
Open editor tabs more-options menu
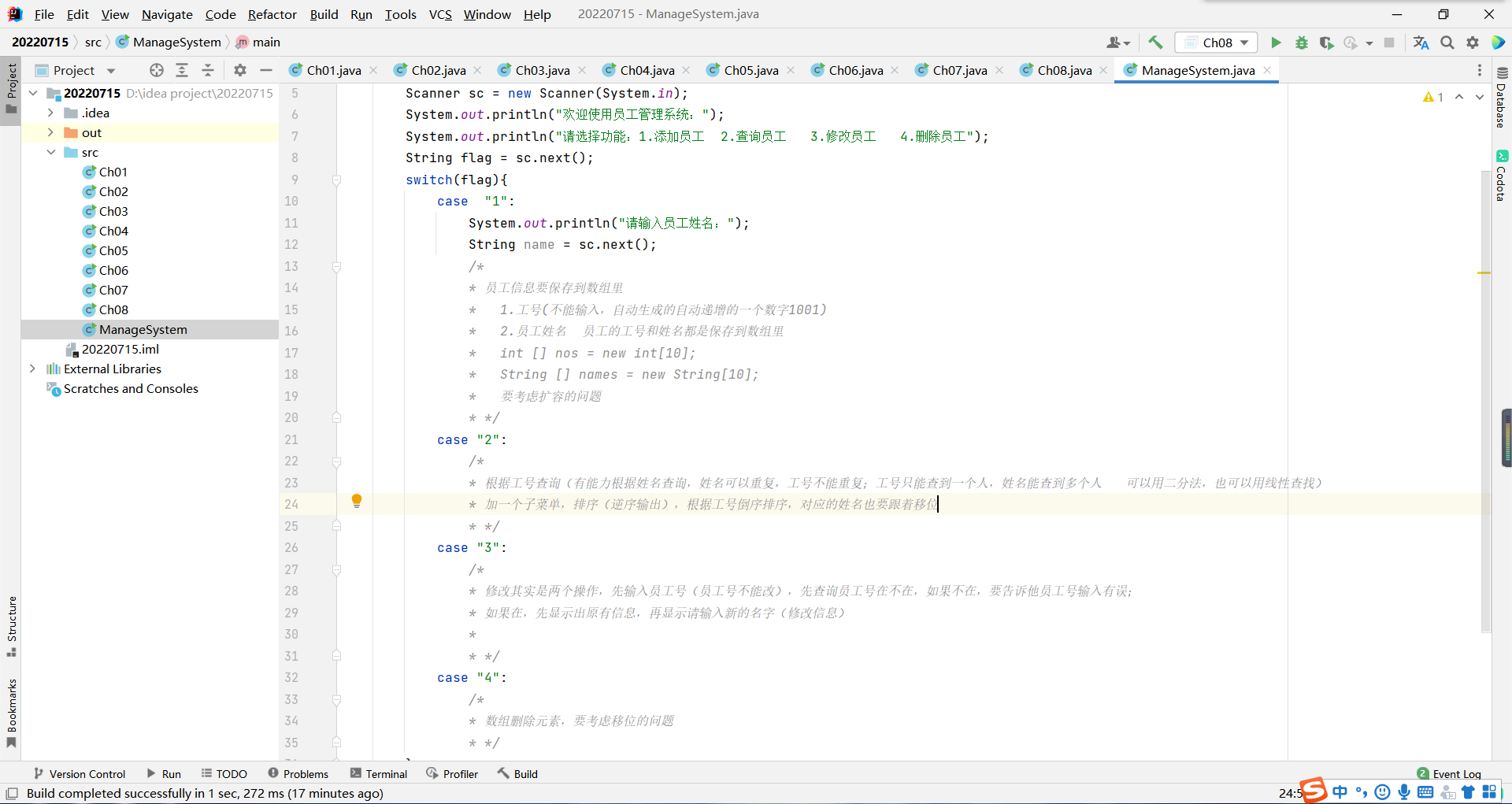click(x=1480, y=70)
